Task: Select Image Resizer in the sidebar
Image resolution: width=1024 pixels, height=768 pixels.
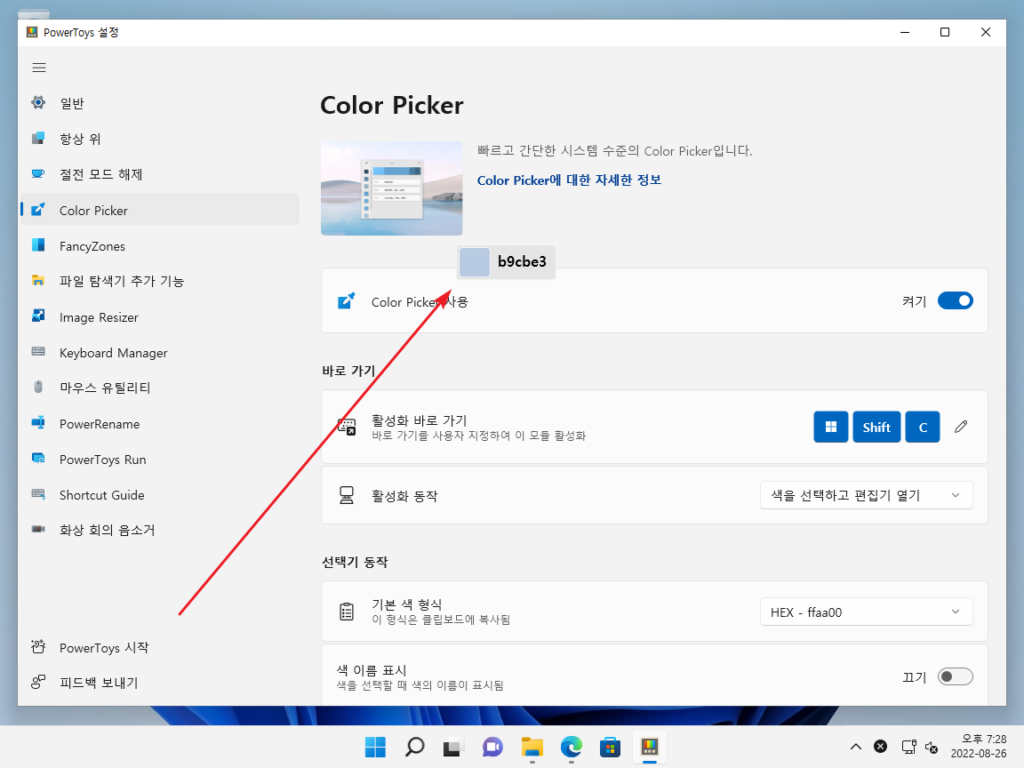Action: (110, 316)
